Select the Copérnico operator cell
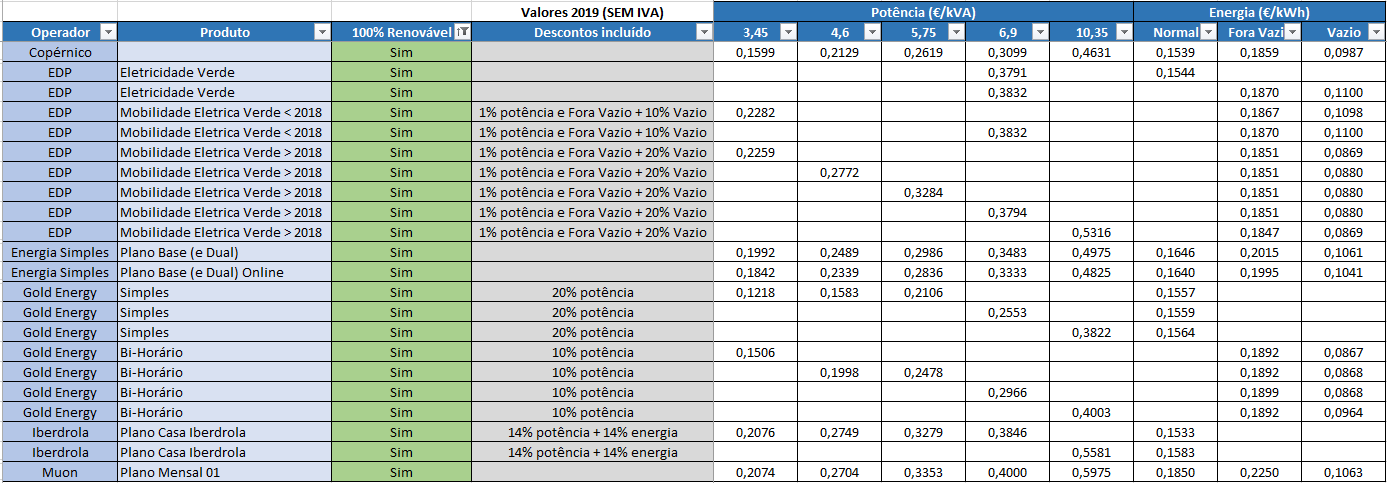The height and width of the screenshot is (483, 1387). click(59, 52)
